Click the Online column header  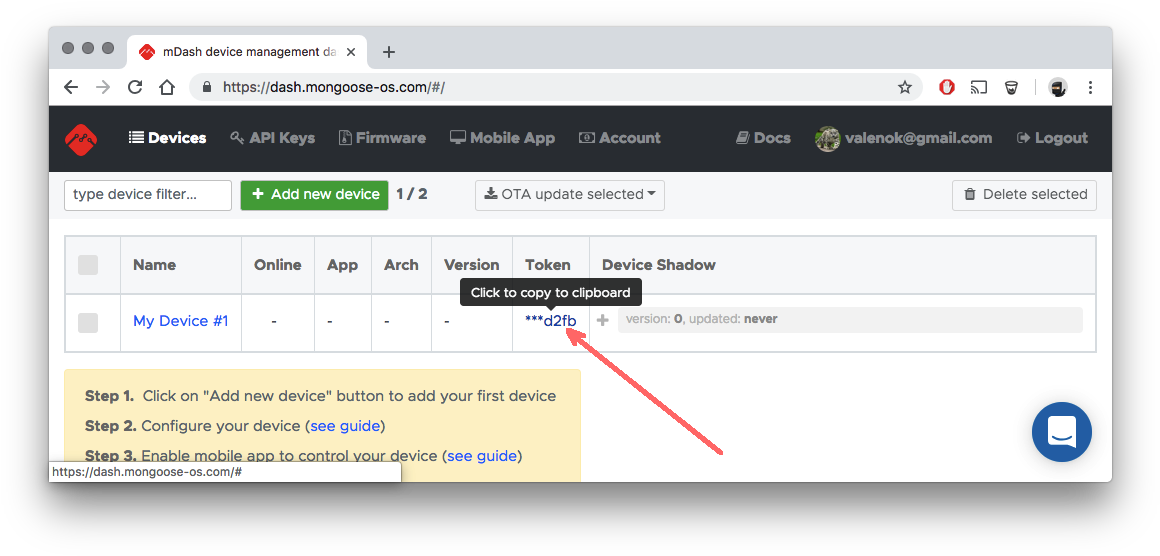click(x=277, y=265)
